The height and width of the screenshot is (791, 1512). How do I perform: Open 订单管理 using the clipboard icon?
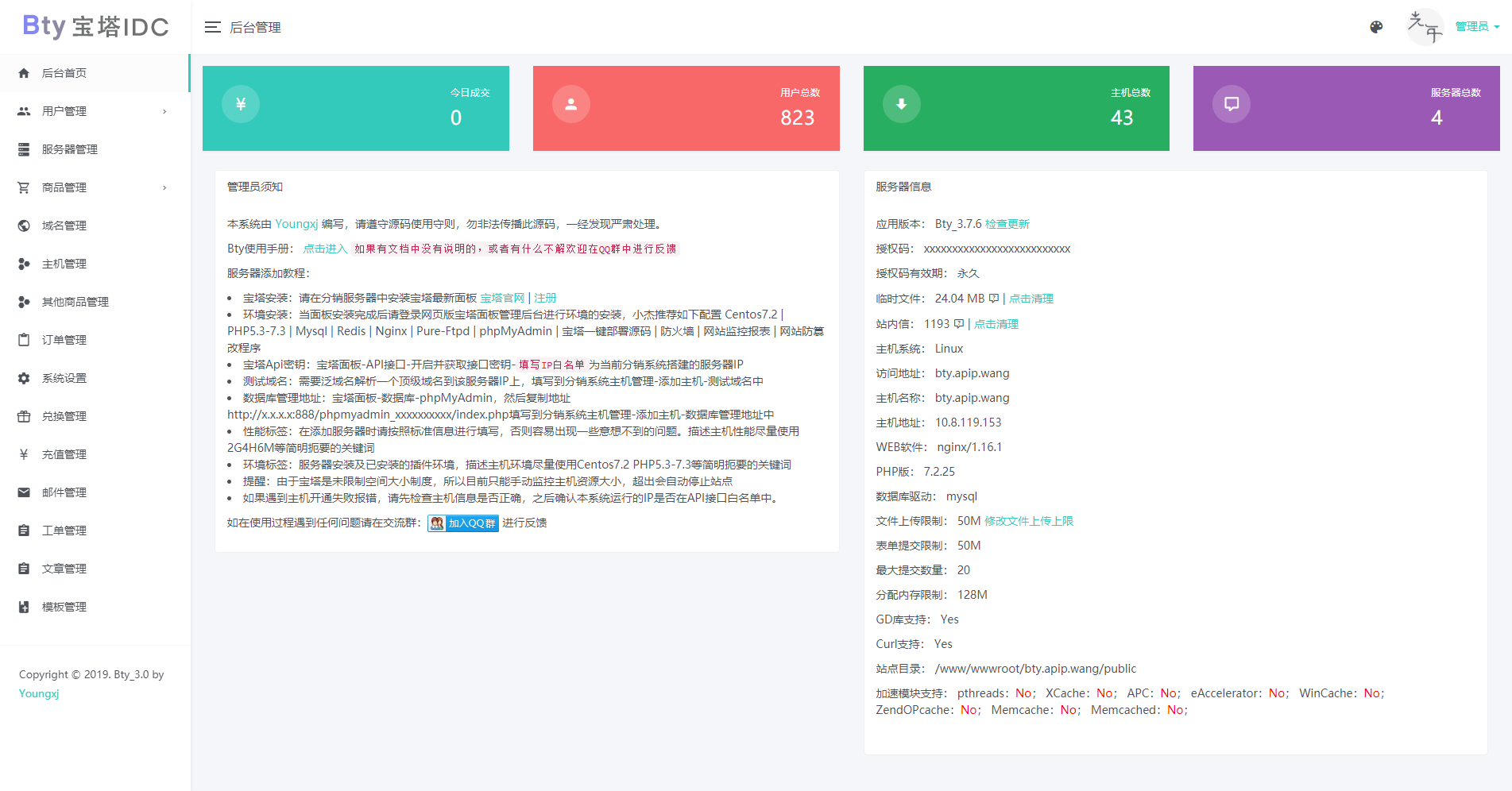click(24, 340)
